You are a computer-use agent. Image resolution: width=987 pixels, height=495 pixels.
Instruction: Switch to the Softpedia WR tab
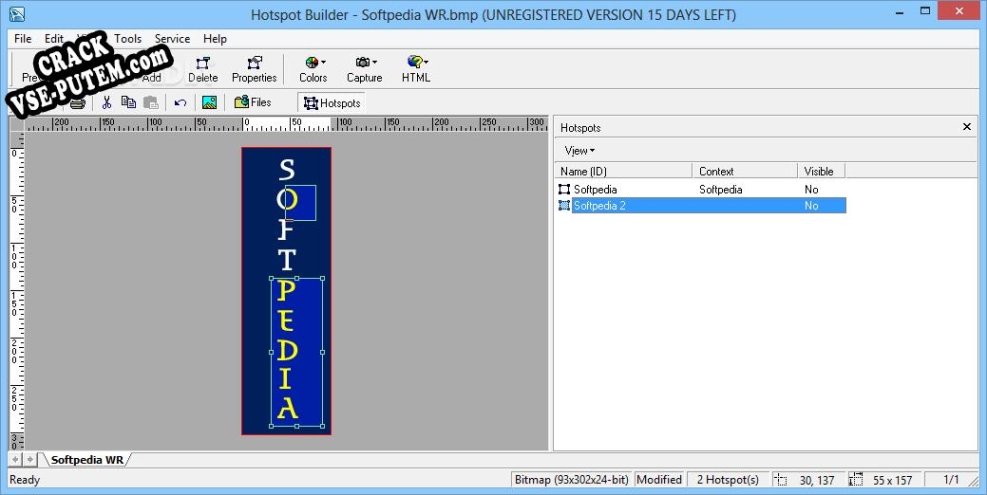(x=87, y=460)
